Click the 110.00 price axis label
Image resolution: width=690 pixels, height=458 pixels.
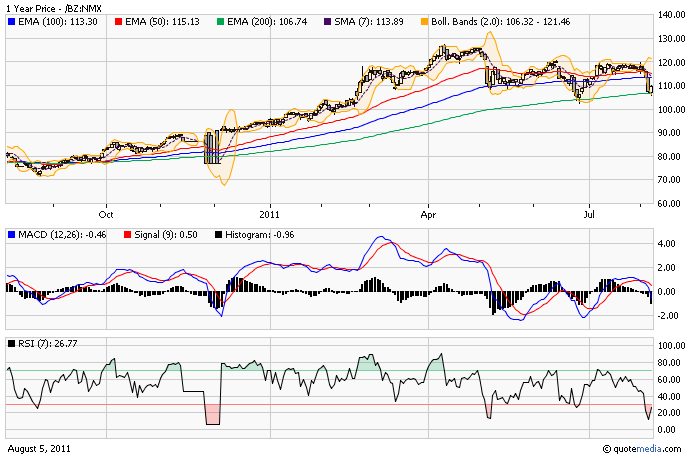672,86
